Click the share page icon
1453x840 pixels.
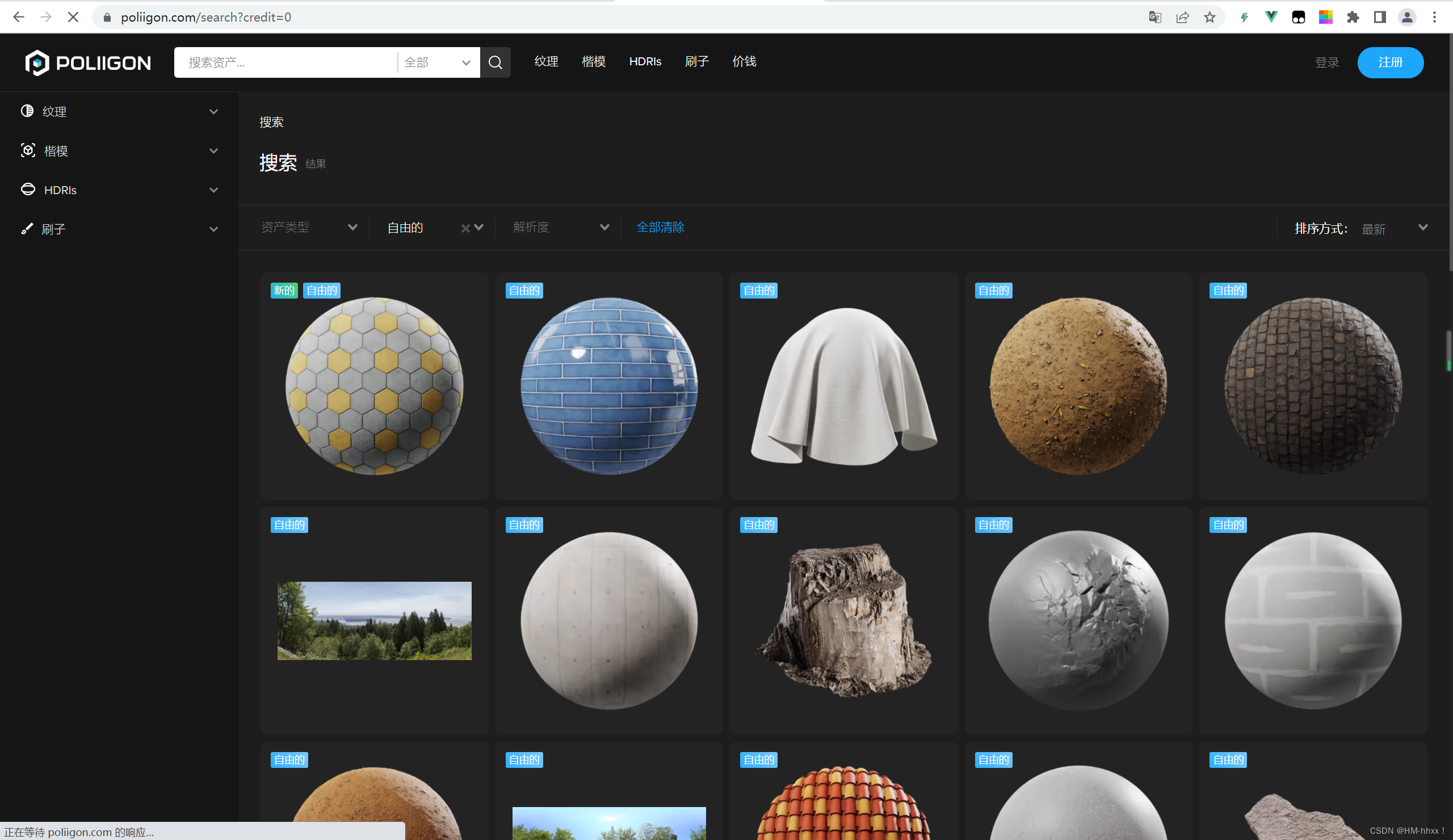pos(1183,17)
